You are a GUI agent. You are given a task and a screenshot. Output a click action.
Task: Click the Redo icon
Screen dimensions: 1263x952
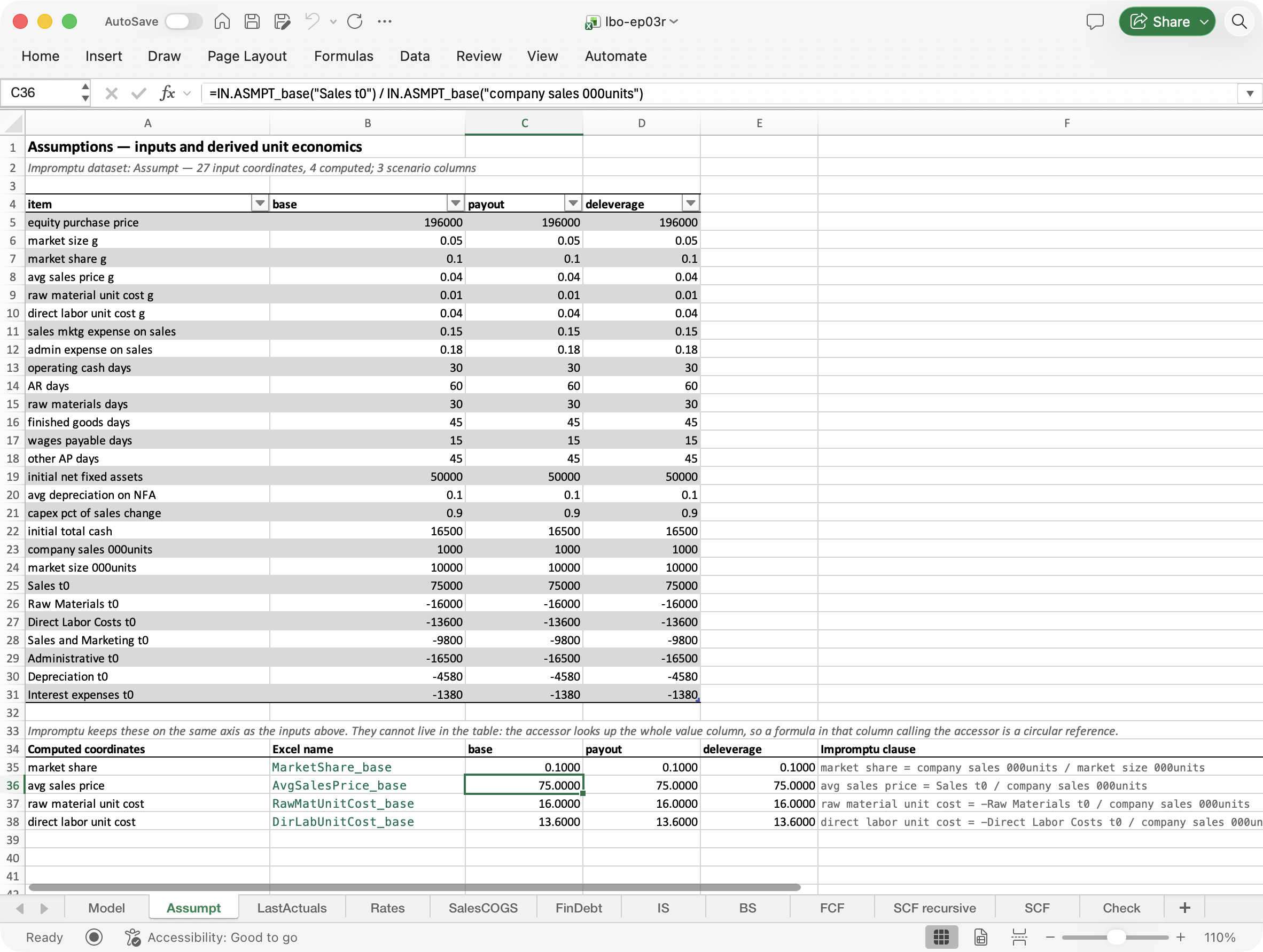355,22
